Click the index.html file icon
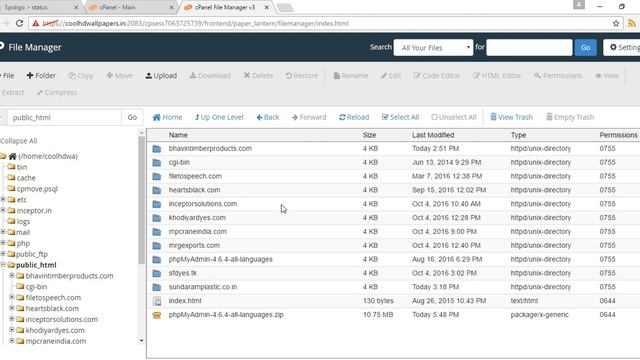 click(x=157, y=301)
